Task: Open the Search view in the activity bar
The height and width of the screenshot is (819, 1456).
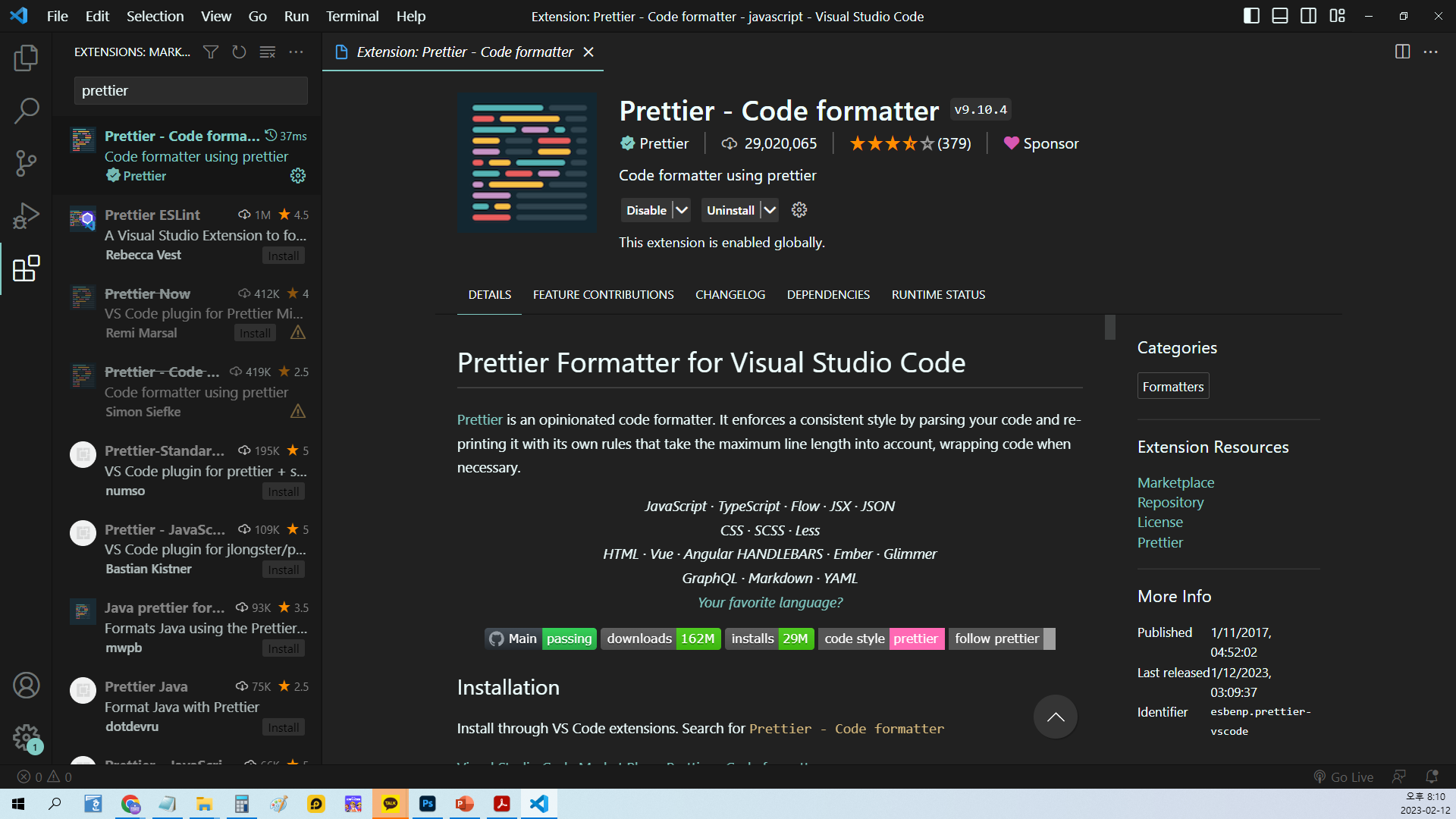Action: pos(26,111)
